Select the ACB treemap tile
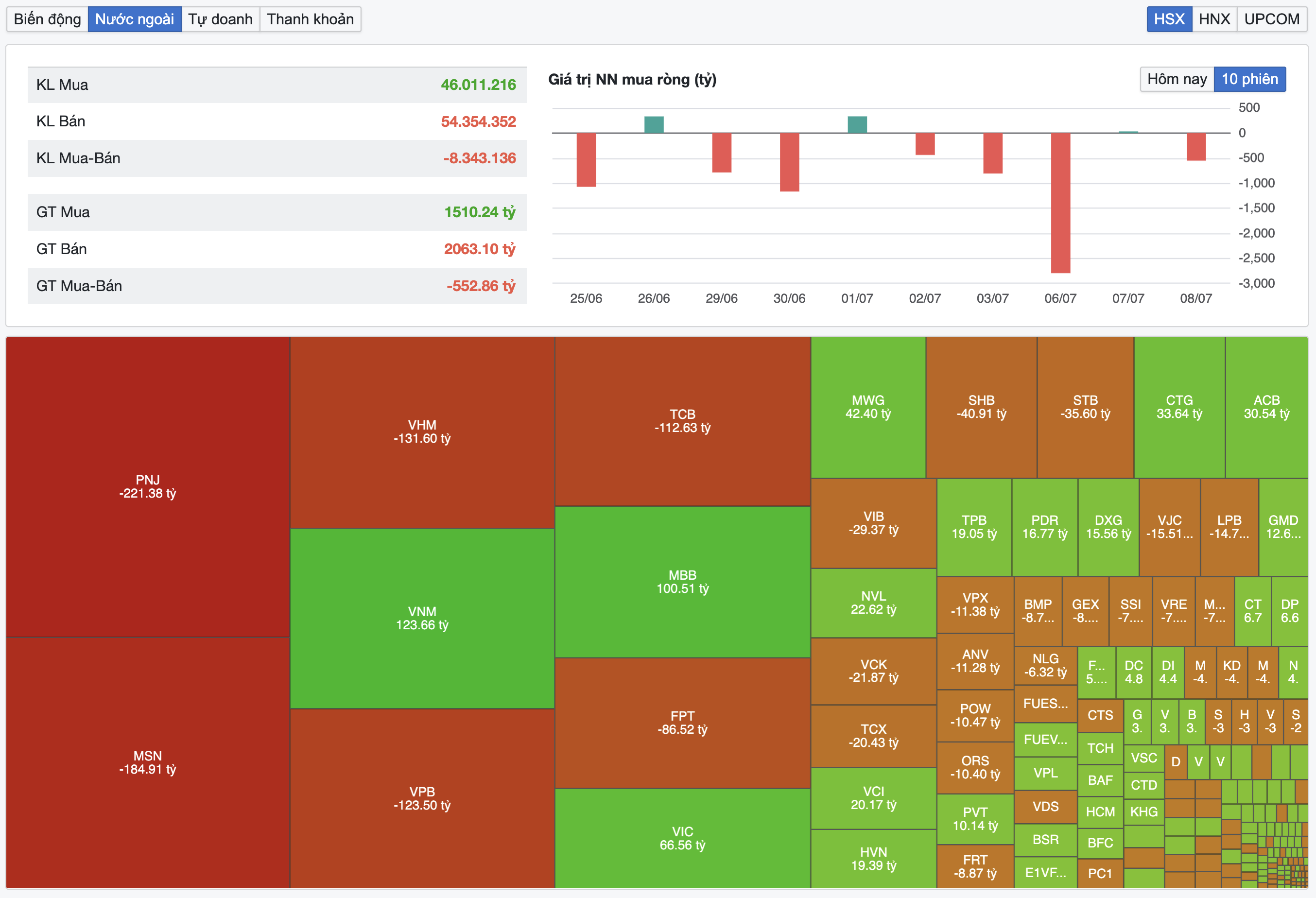This screenshot has width=1316, height=898. coord(1267,407)
